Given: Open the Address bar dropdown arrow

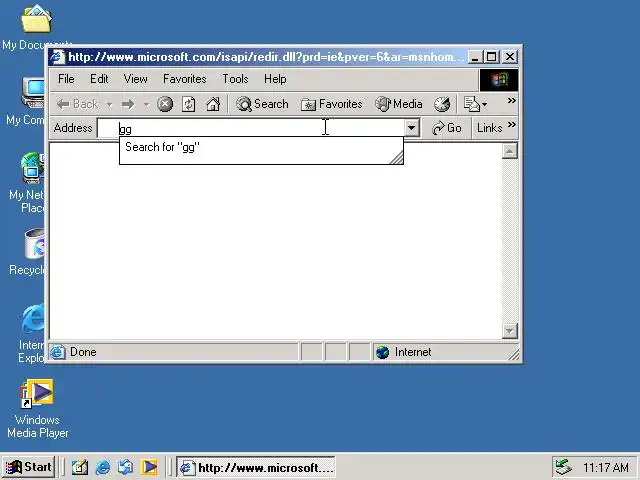Looking at the screenshot, I should (x=412, y=128).
